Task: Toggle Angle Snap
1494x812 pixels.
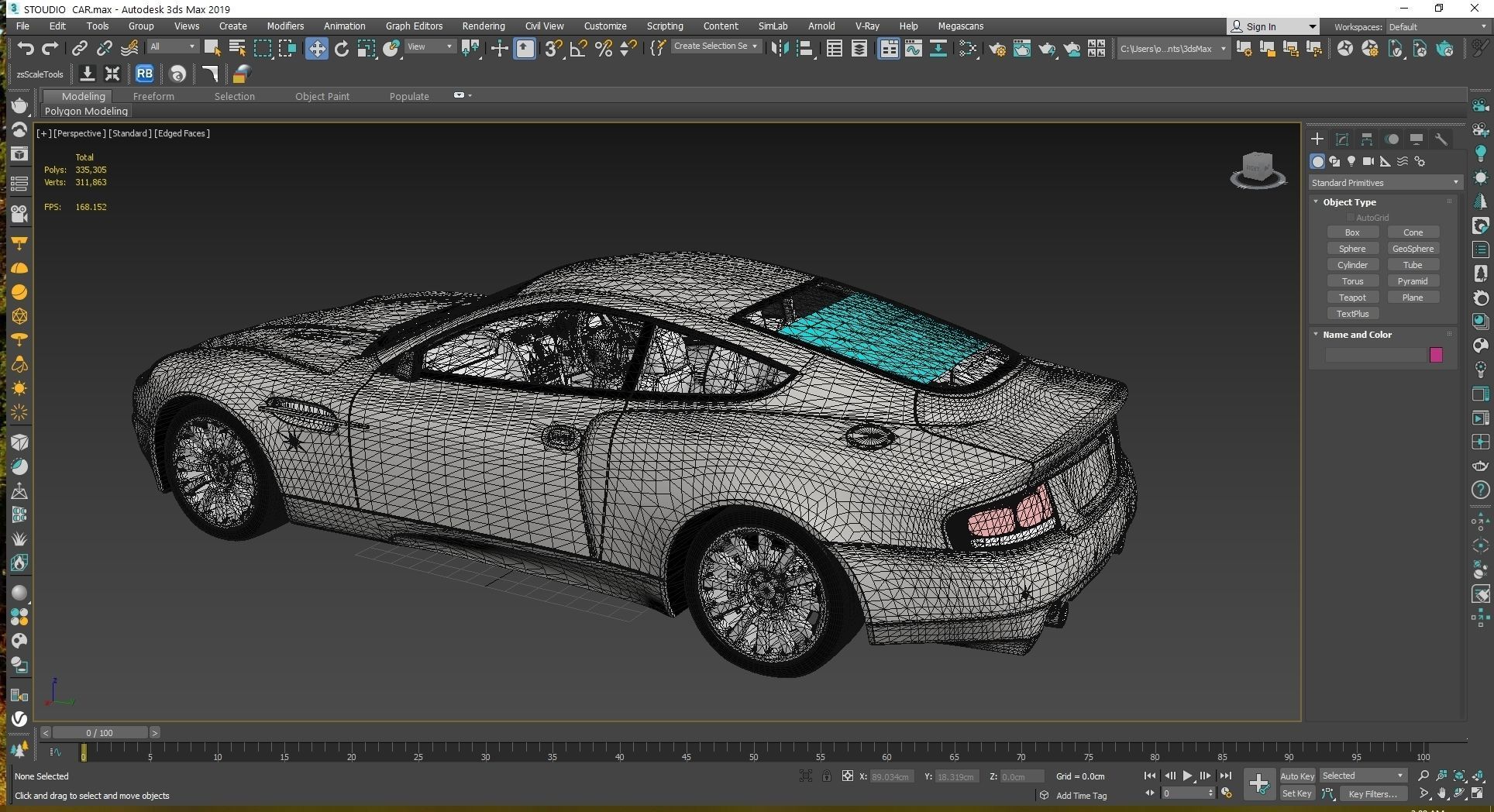Action: pos(578,49)
